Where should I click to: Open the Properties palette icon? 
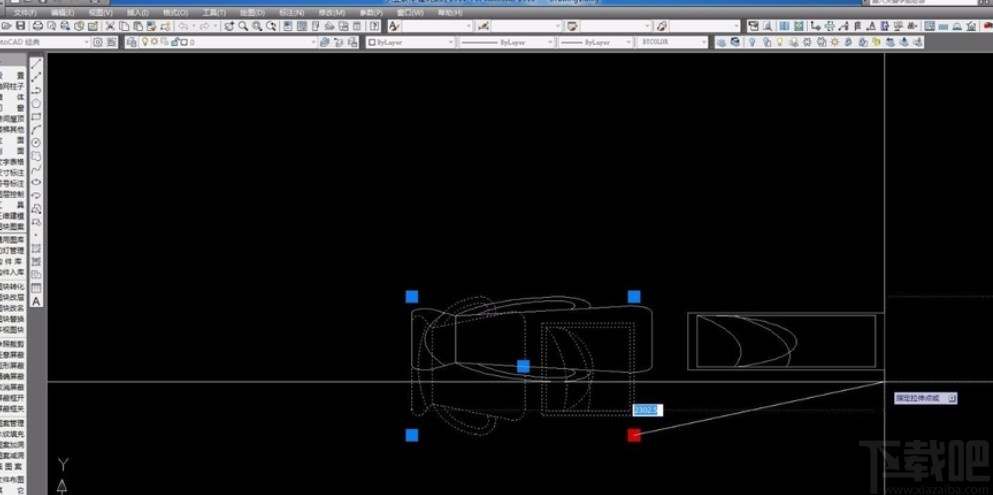[288, 26]
